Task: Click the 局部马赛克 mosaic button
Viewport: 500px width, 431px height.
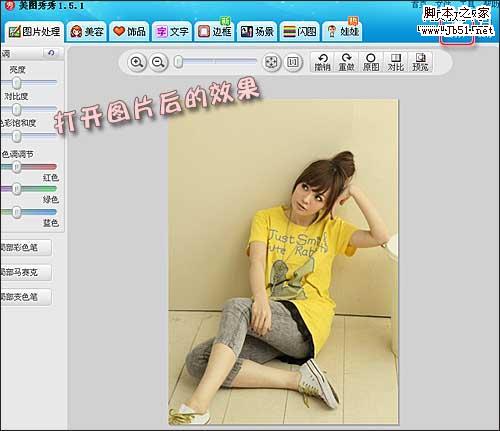Action: tap(26, 272)
